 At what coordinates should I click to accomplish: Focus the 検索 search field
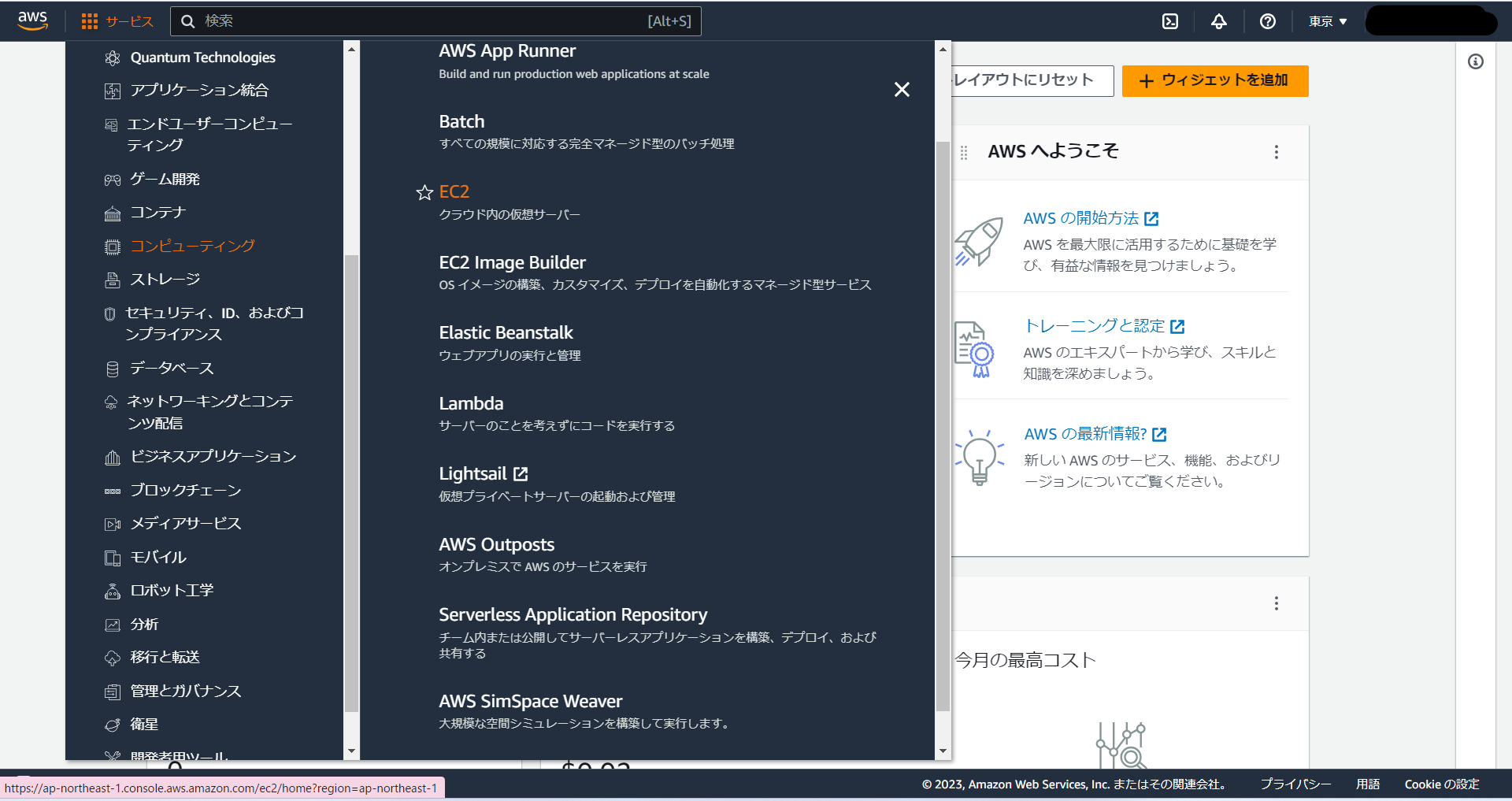[x=435, y=21]
